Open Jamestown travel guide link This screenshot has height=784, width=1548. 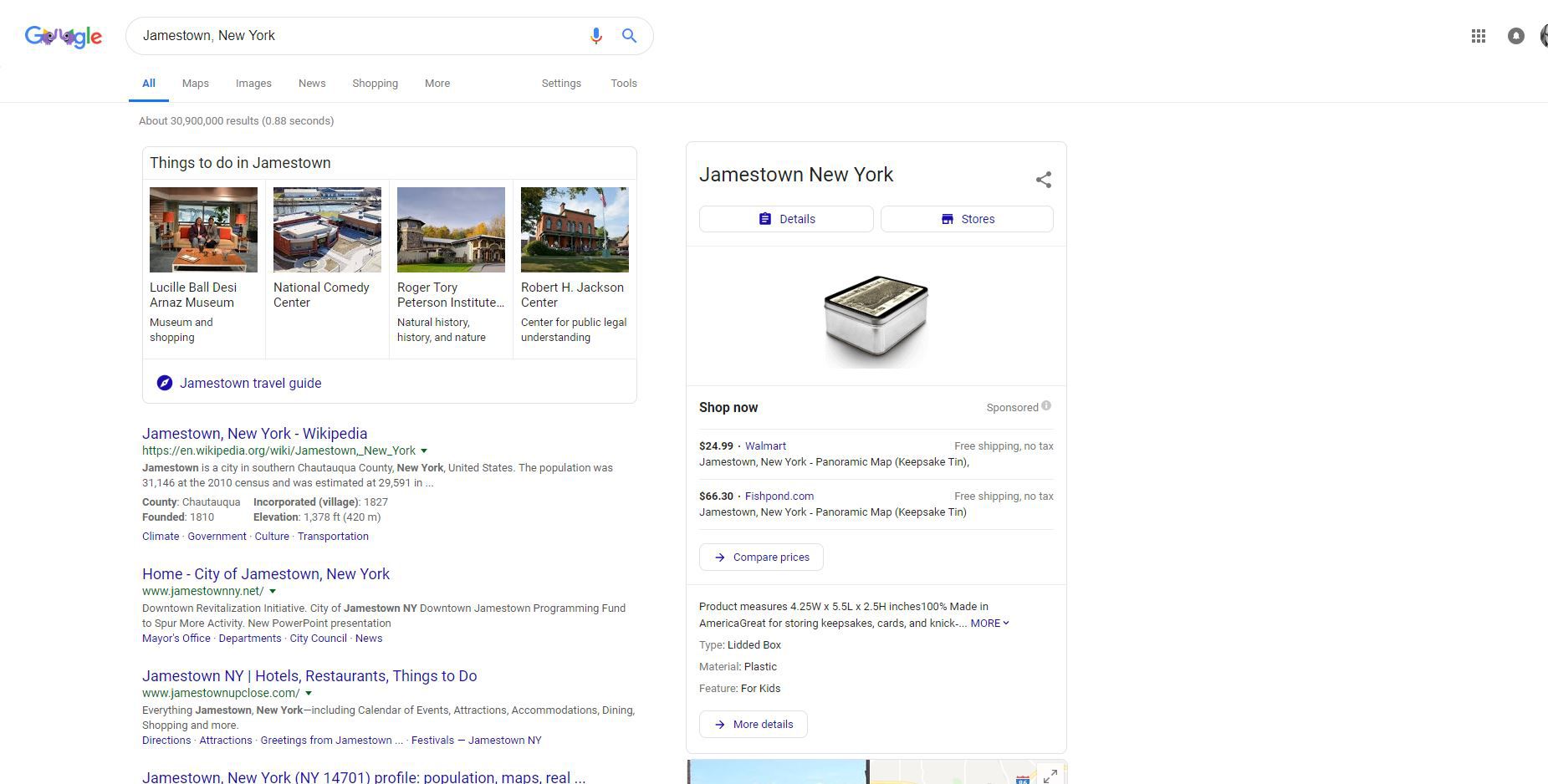(251, 383)
